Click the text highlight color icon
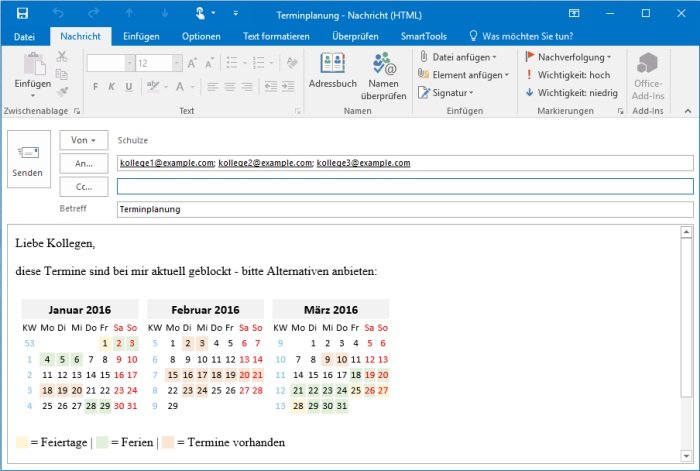700x471 pixels. pyautogui.click(x=153, y=86)
